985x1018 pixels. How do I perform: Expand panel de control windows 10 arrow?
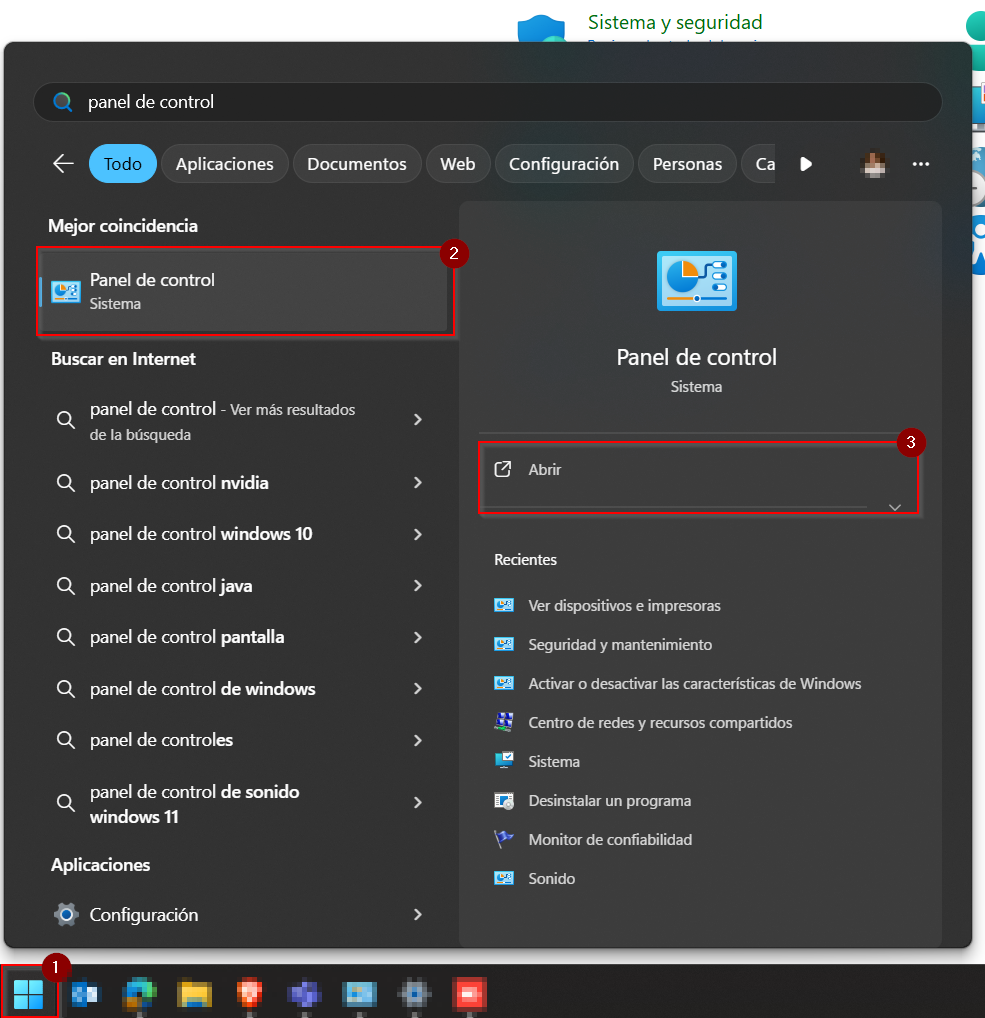pyautogui.click(x=418, y=534)
